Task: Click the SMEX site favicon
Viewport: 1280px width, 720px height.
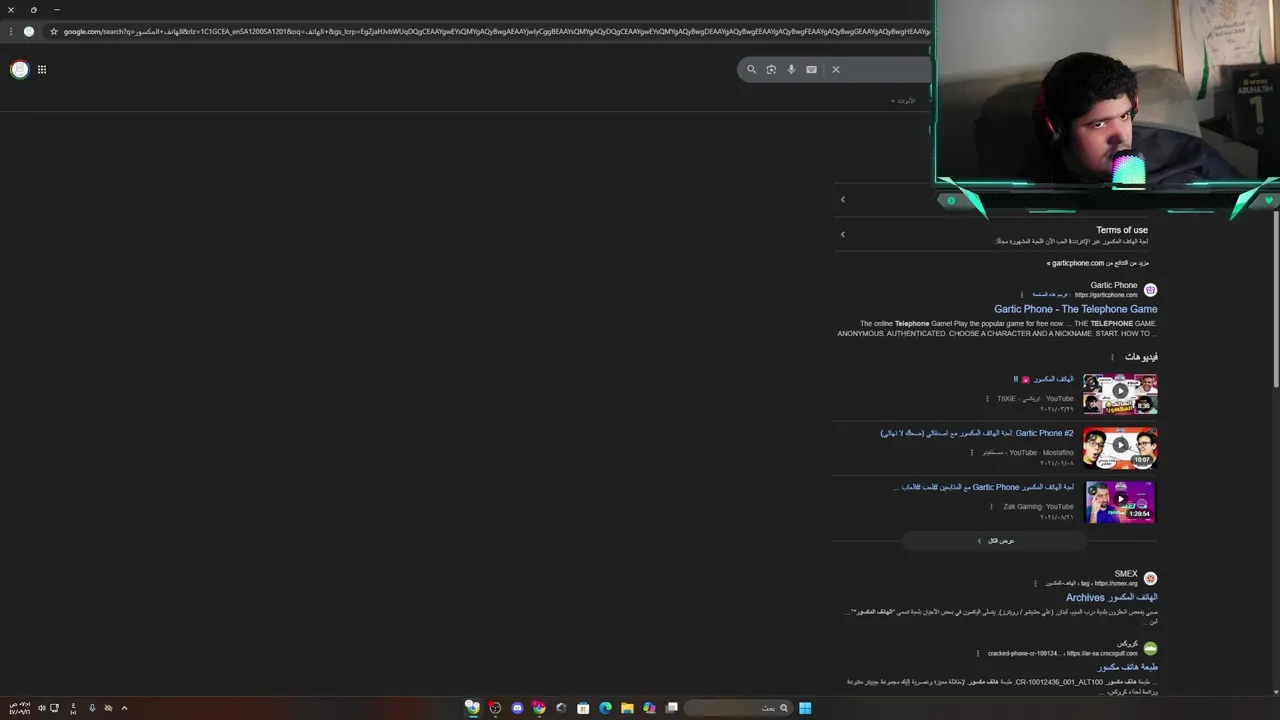Action: 1150,579
